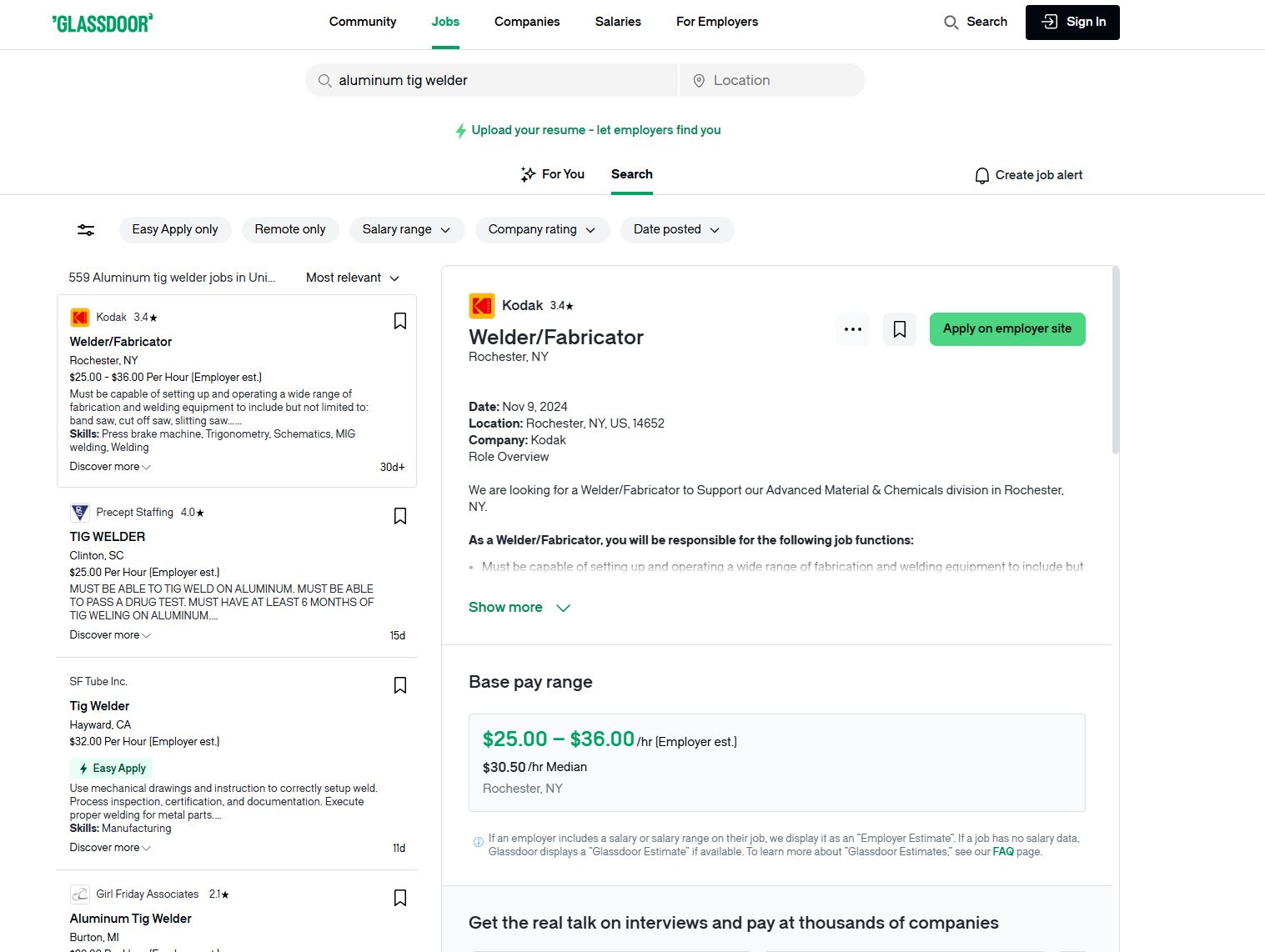Open the Salary range dropdown
The image size is (1265, 952).
(x=406, y=229)
